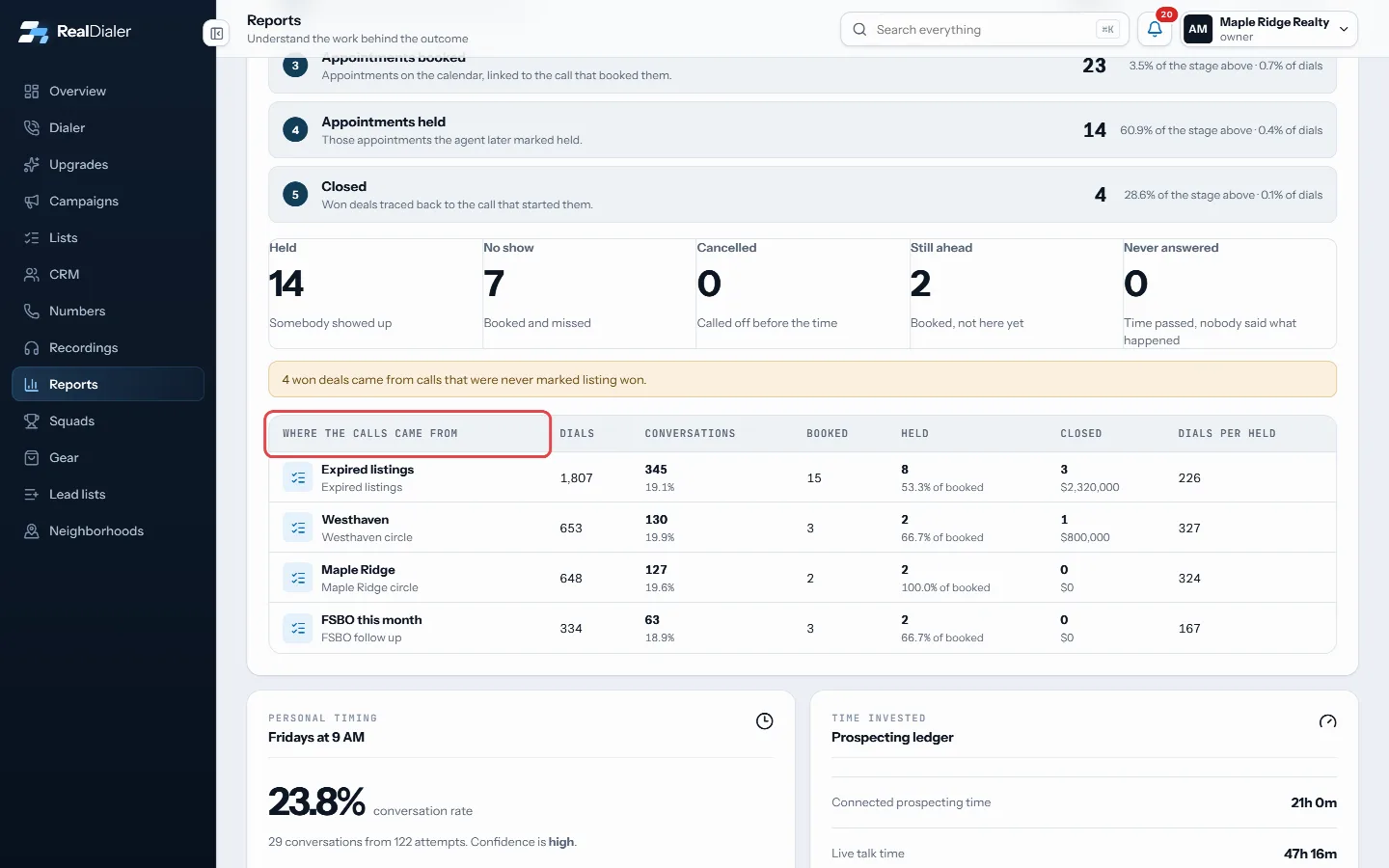
Task: Click the Campaigns megaphone icon in sidebar
Action: click(x=32, y=202)
